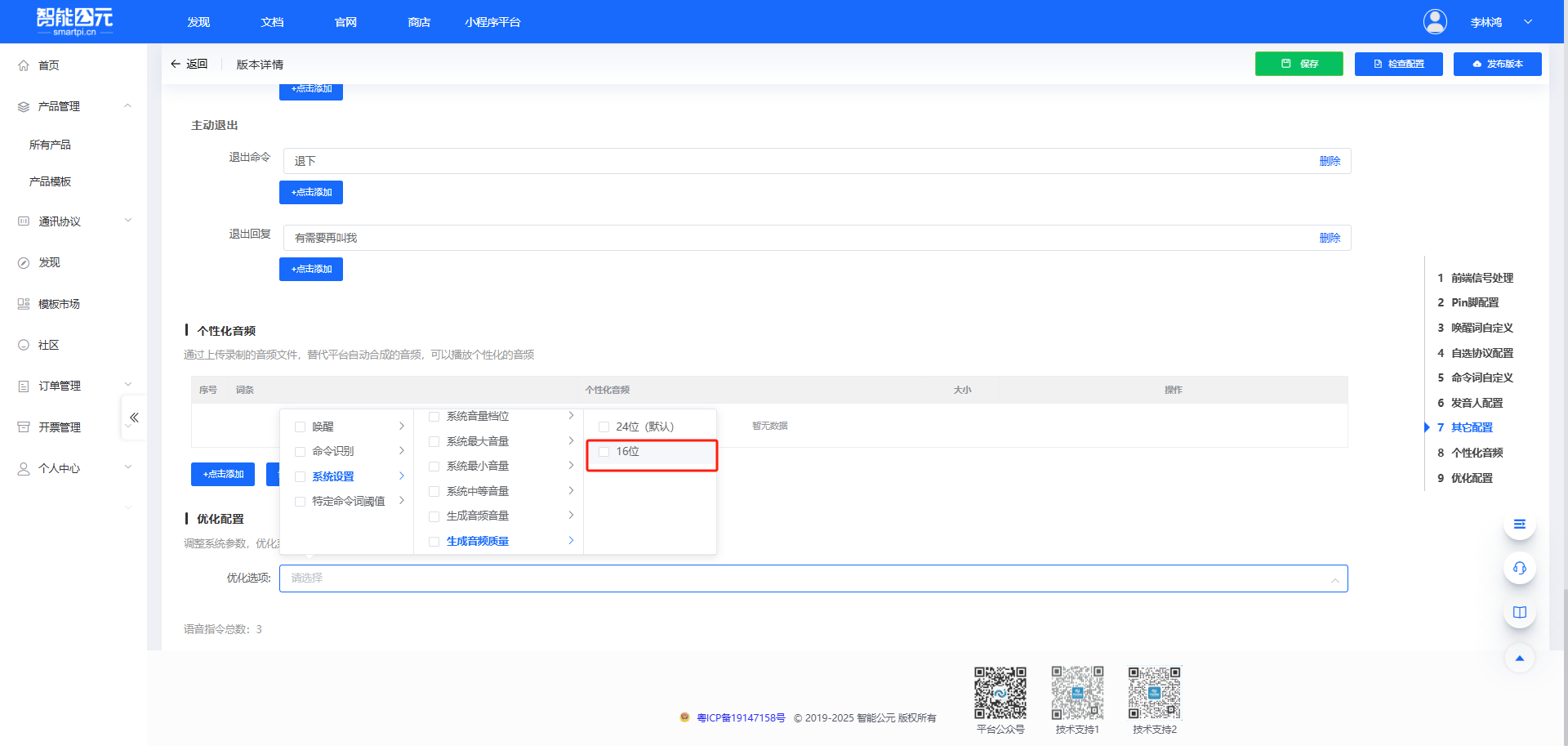Check the 16位 option checkbox
1568x746 pixels.
point(604,452)
